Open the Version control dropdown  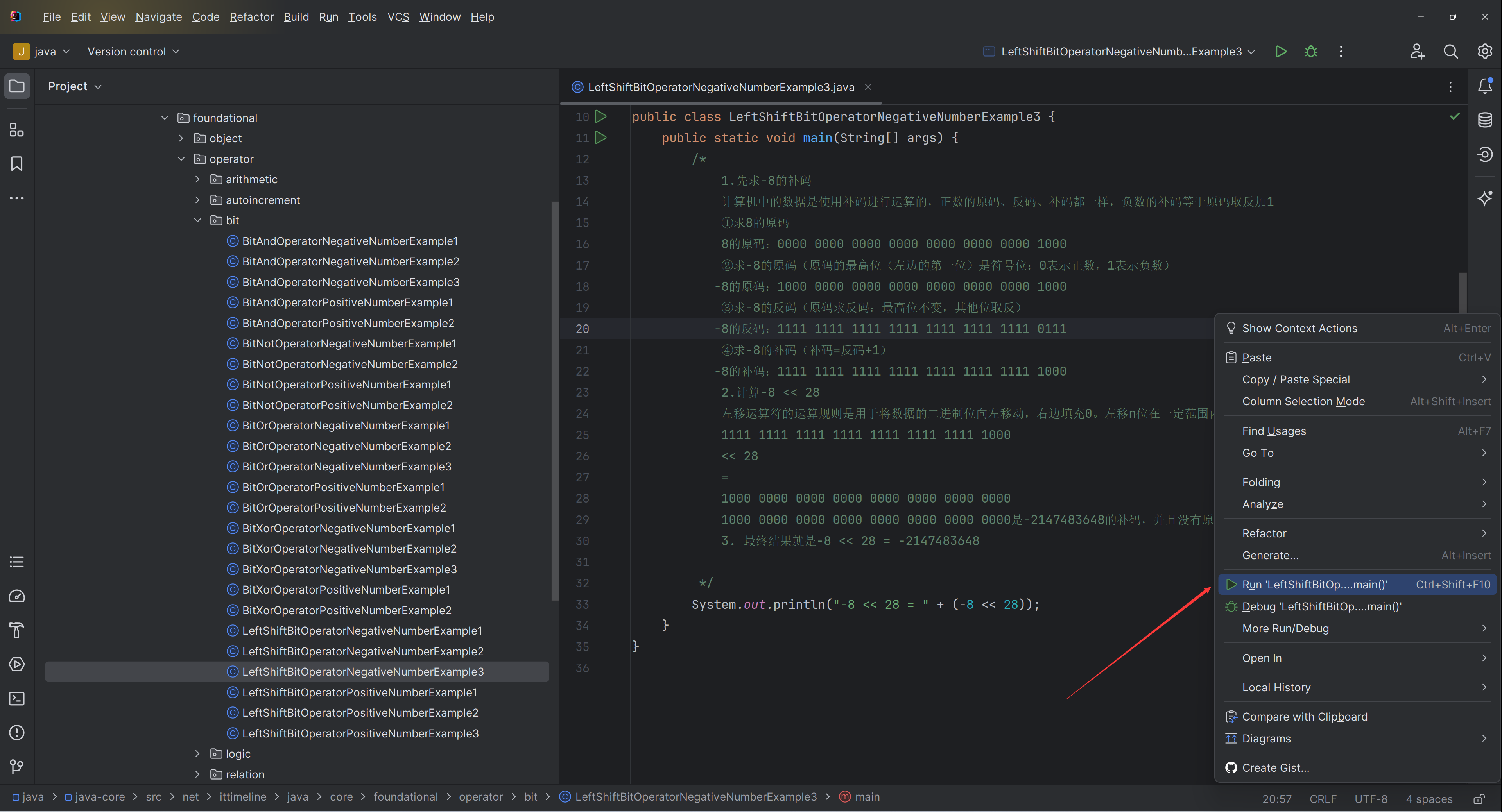(133, 51)
